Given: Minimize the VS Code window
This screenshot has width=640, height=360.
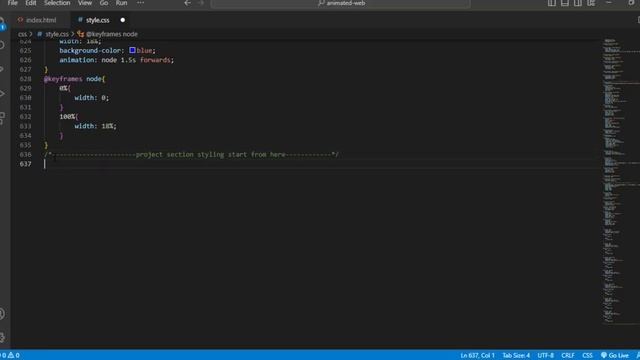Looking at the screenshot, I should (609, 3).
